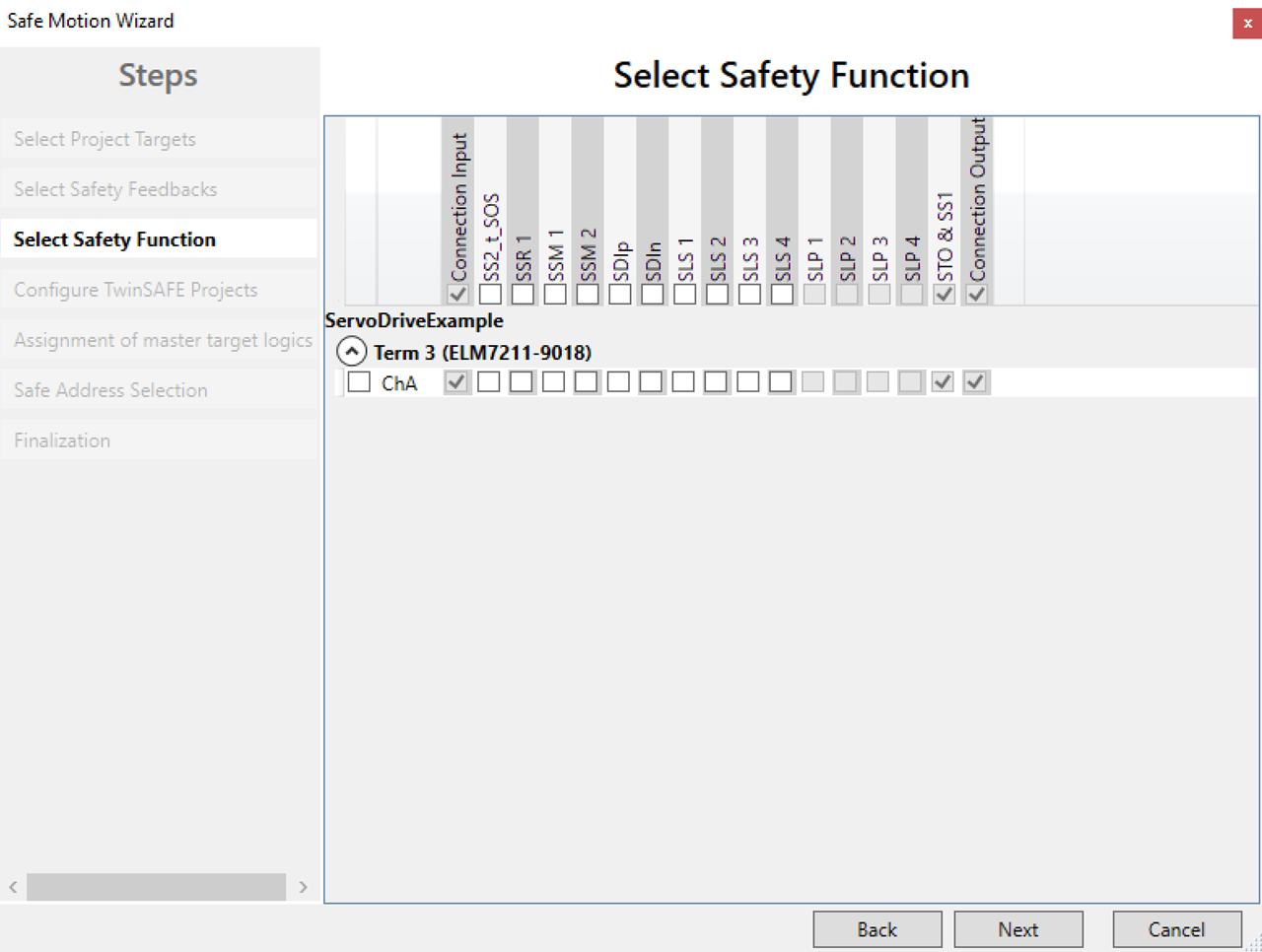This screenshot has height=952, width=1262.
Task: Click the SLP 4 header checkbox
Action: click(x=912, y=294)
